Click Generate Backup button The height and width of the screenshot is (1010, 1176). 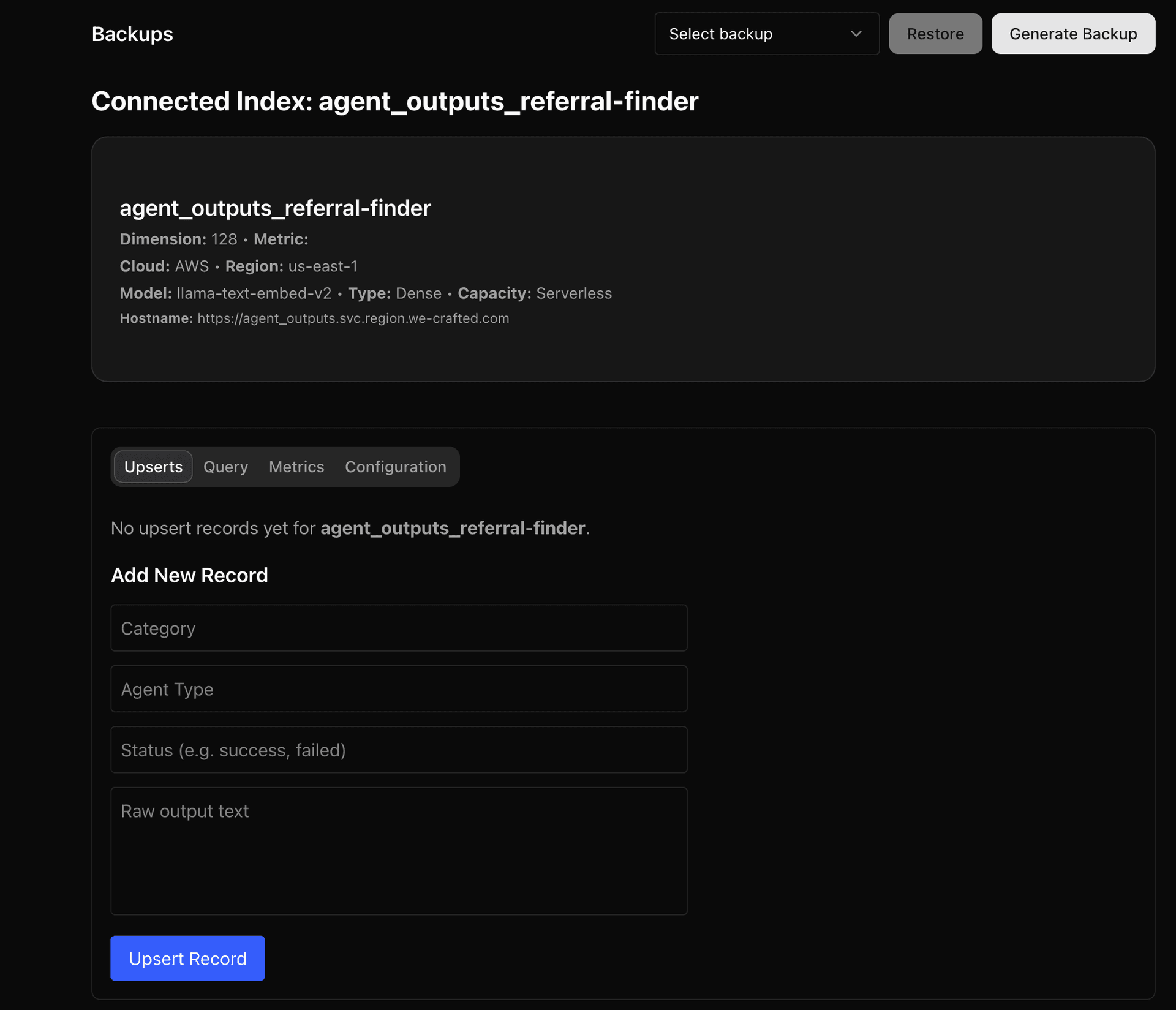1072,34
